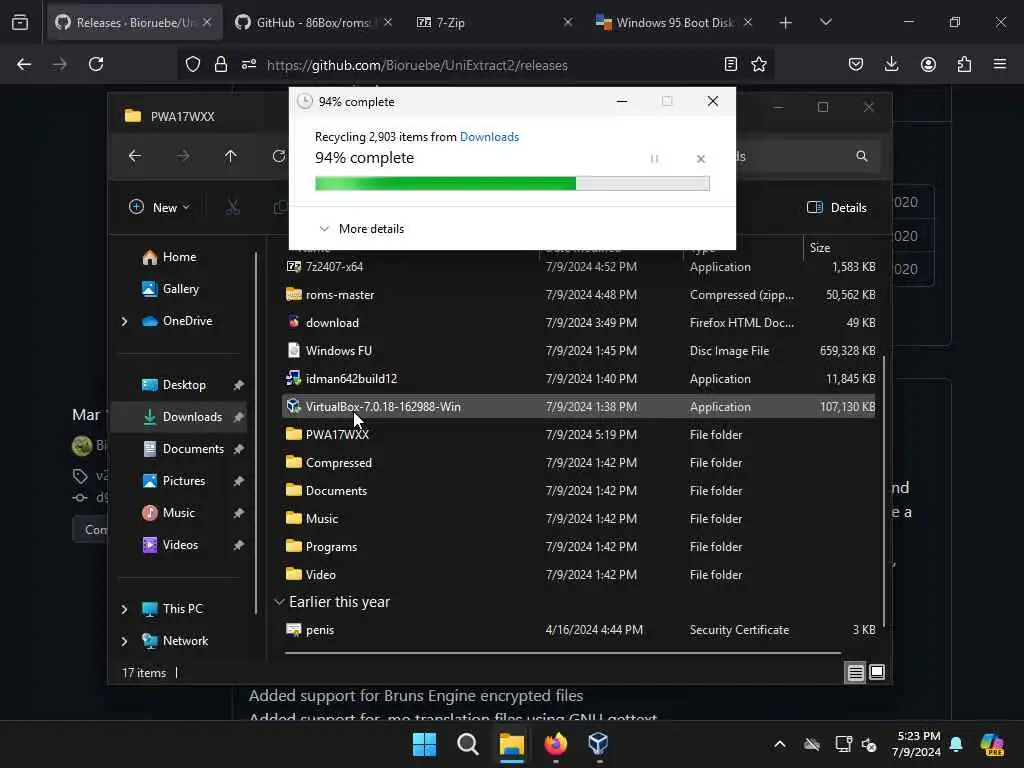Select the idman642build12 application
The width and height of the screenshot is (1024, 768).
pyautogui.click(x=579, y=379)
